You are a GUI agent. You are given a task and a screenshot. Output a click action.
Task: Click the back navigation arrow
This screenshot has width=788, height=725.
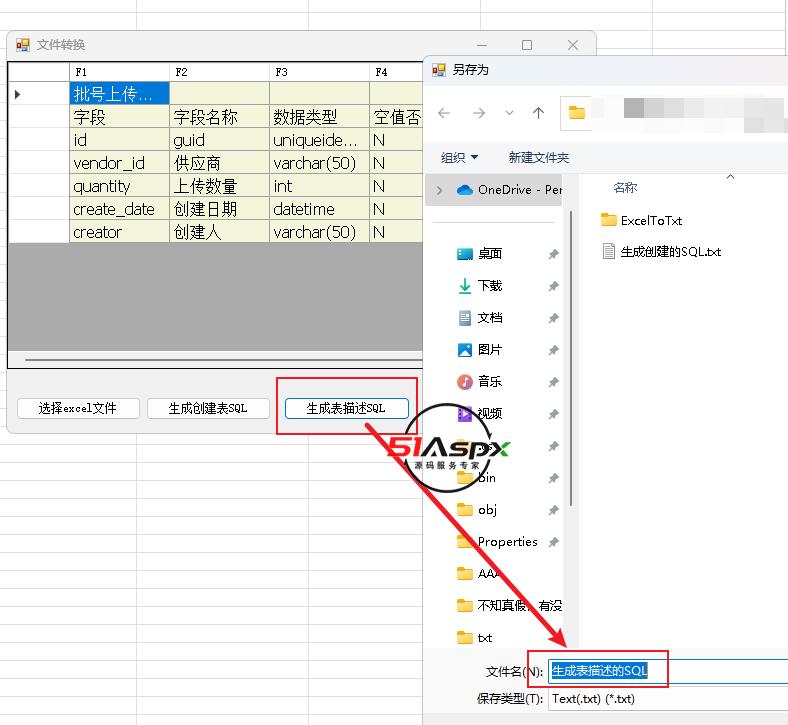tap(445, 113)
